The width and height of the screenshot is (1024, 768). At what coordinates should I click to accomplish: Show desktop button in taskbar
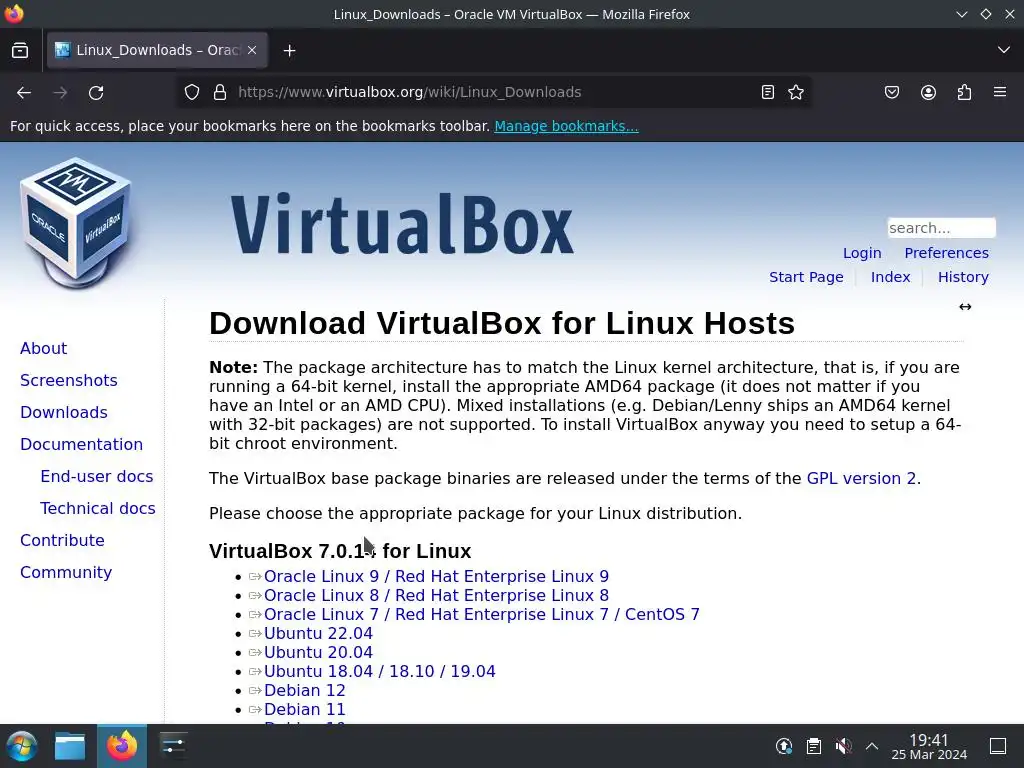[x=998, y=746]
